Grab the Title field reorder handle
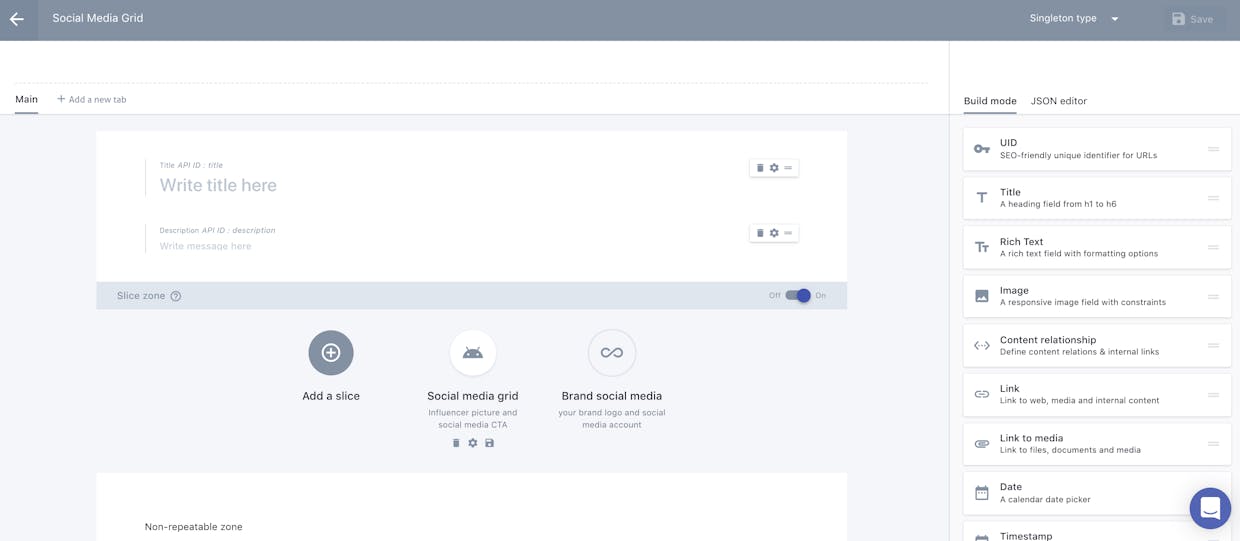Viewport: 1240px width, 541px height. point(788,168)
